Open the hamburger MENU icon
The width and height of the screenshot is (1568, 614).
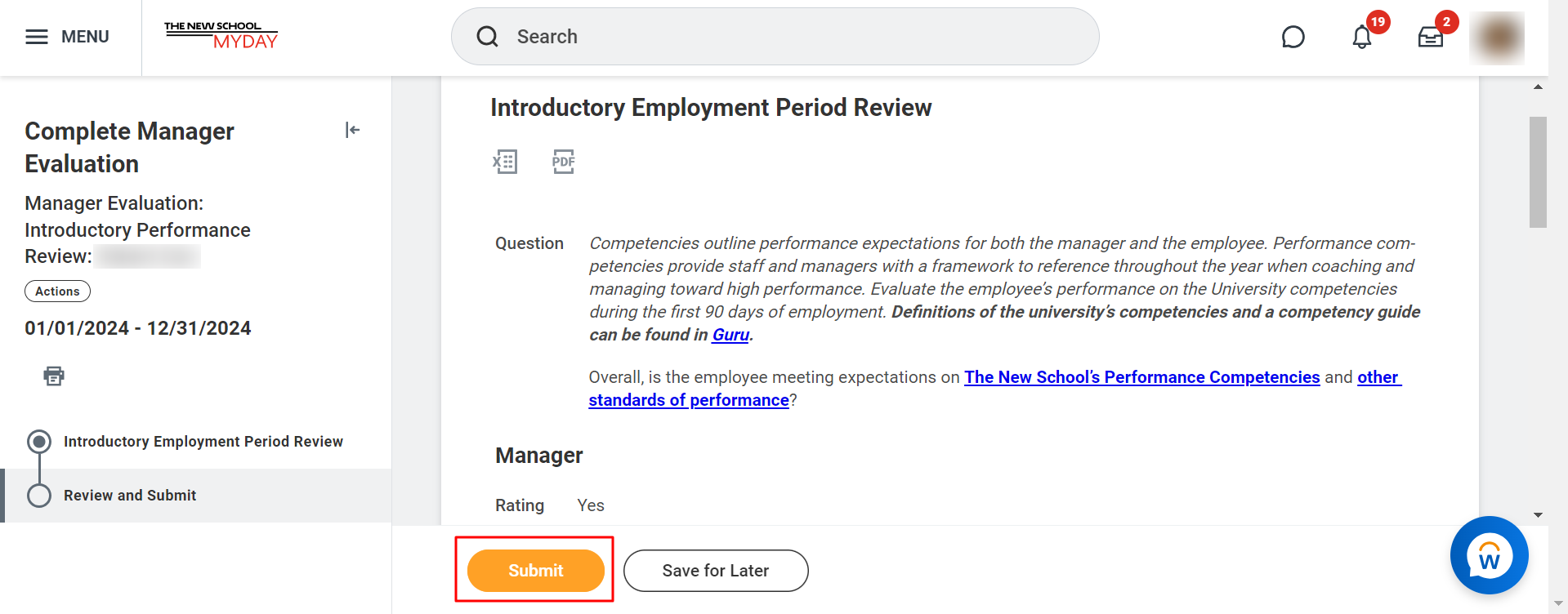(x=37, y=37)
